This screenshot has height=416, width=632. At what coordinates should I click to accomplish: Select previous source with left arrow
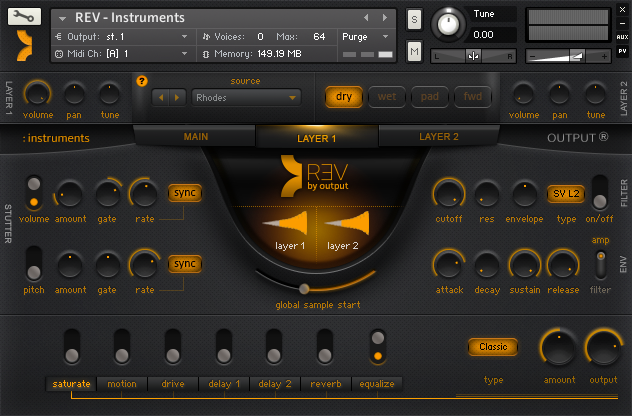tap(161, 98)
